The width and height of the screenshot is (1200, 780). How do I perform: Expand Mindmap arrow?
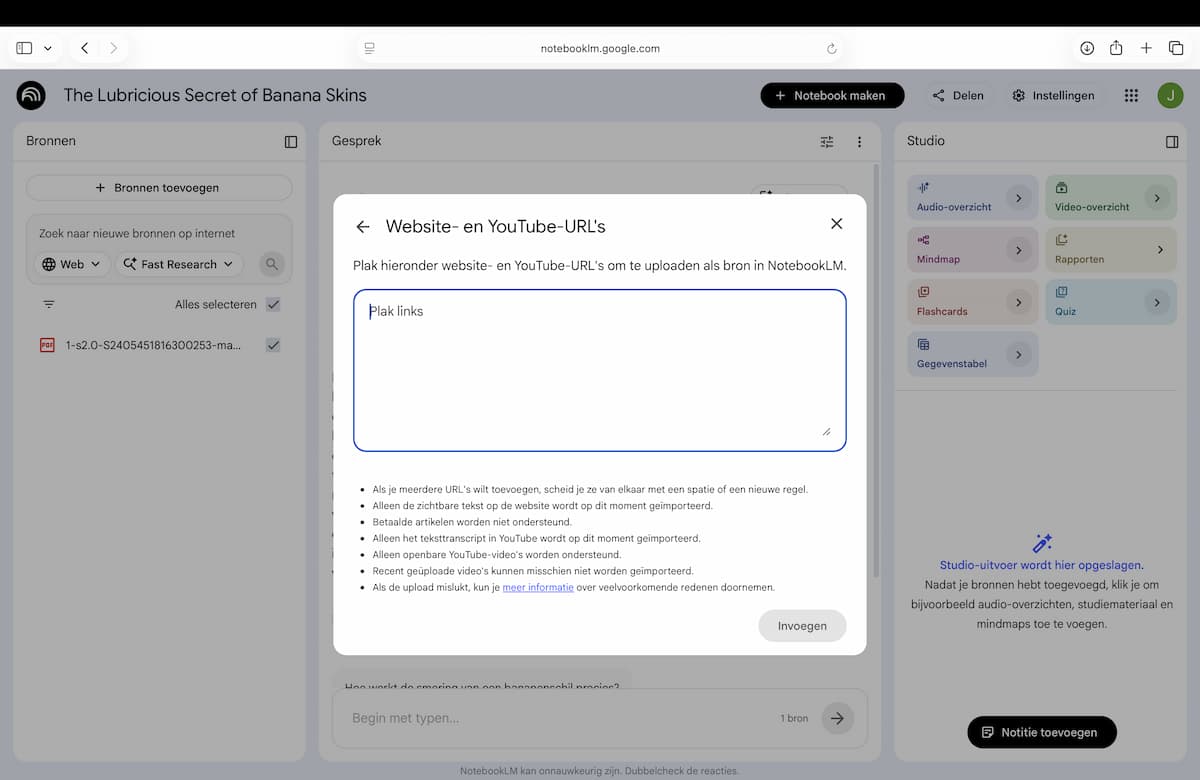point(1018,250)
